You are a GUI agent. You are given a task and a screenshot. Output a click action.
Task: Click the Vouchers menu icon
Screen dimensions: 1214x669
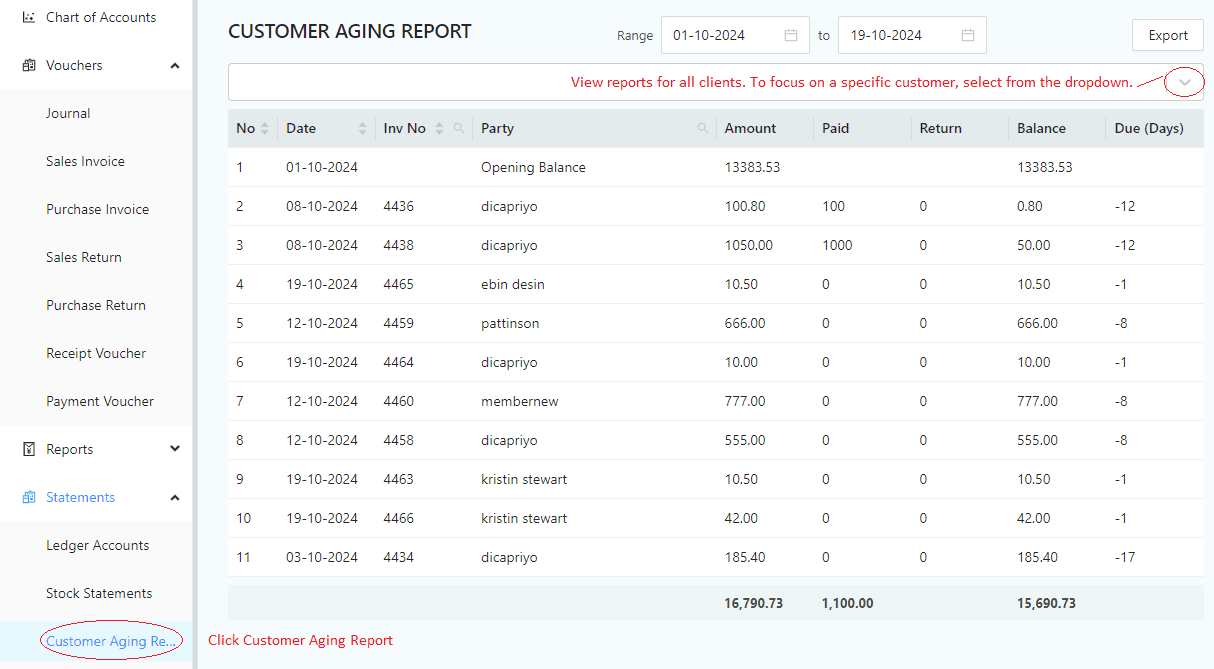coord(29,65)
